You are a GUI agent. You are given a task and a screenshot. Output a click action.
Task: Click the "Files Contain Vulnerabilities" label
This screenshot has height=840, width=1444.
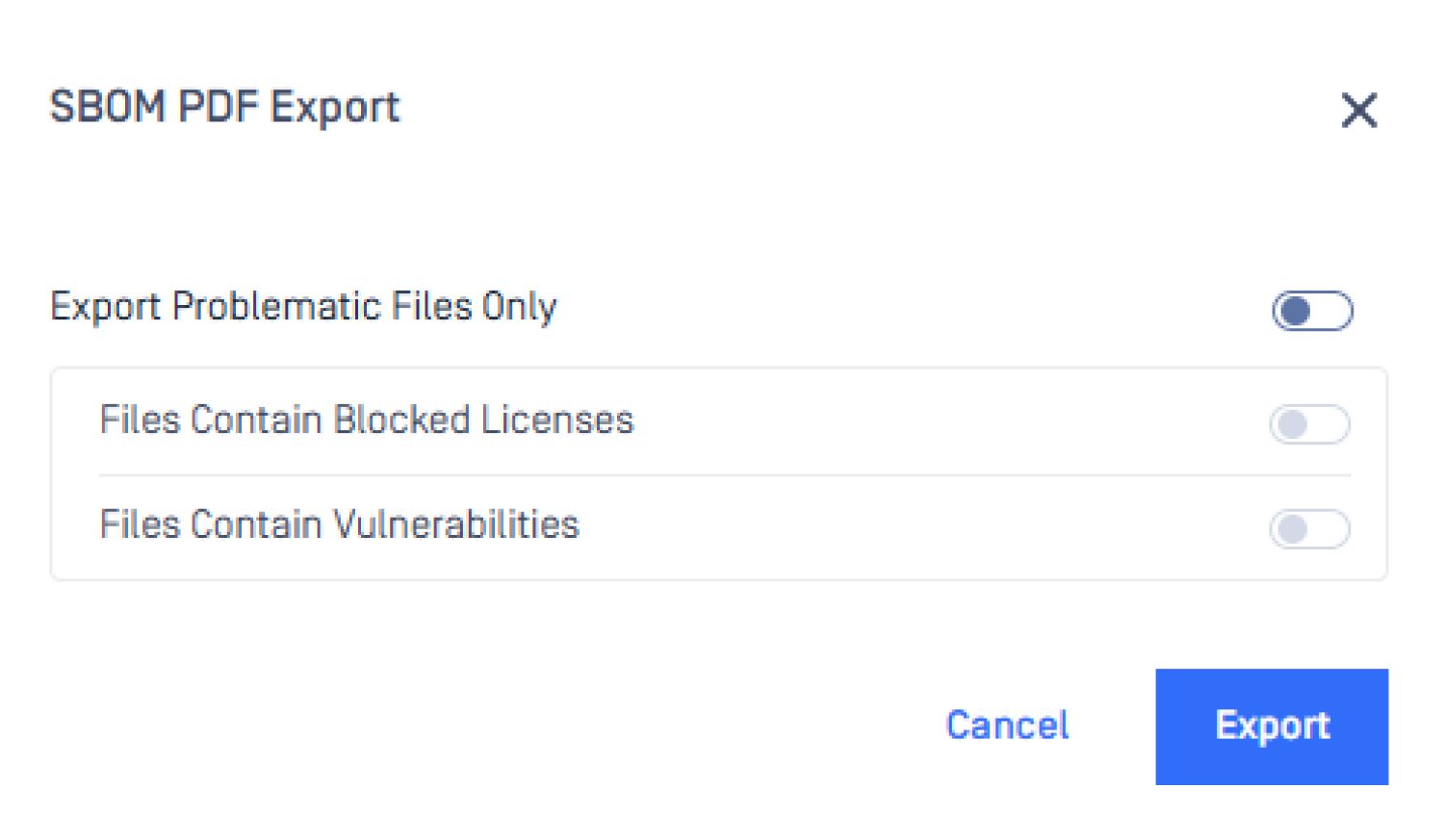coord(339,525)
